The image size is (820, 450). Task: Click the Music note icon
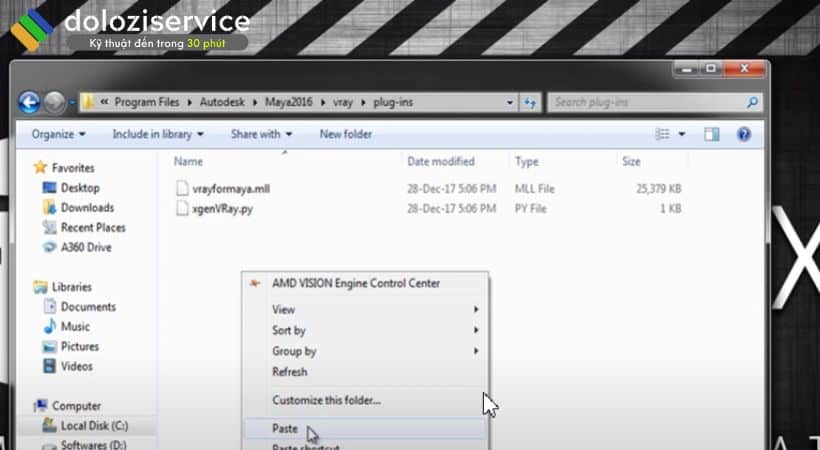50,327
